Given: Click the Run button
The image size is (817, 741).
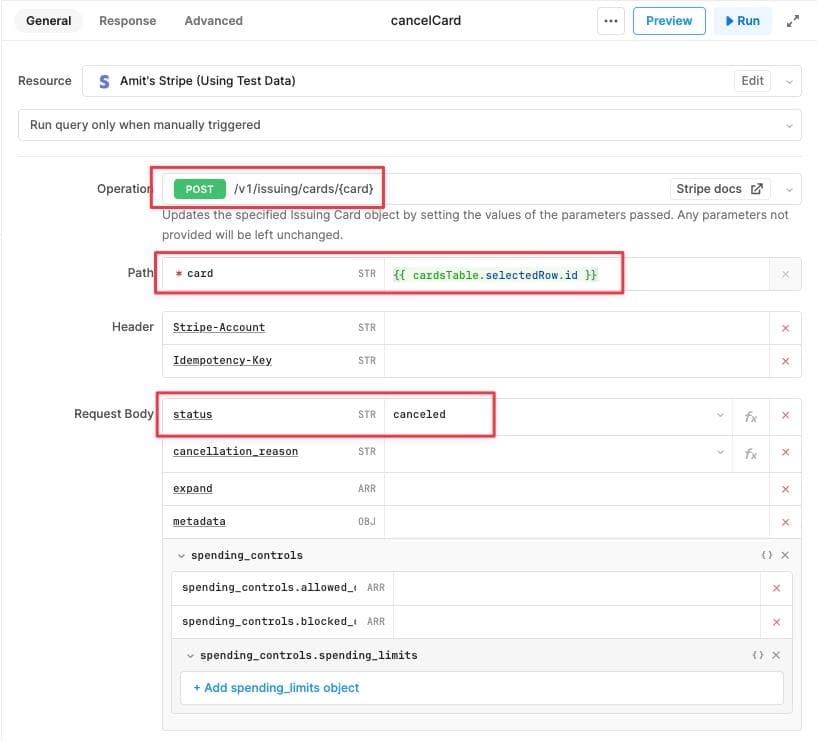Looking at the screenshot, I should tap(742, 20).
